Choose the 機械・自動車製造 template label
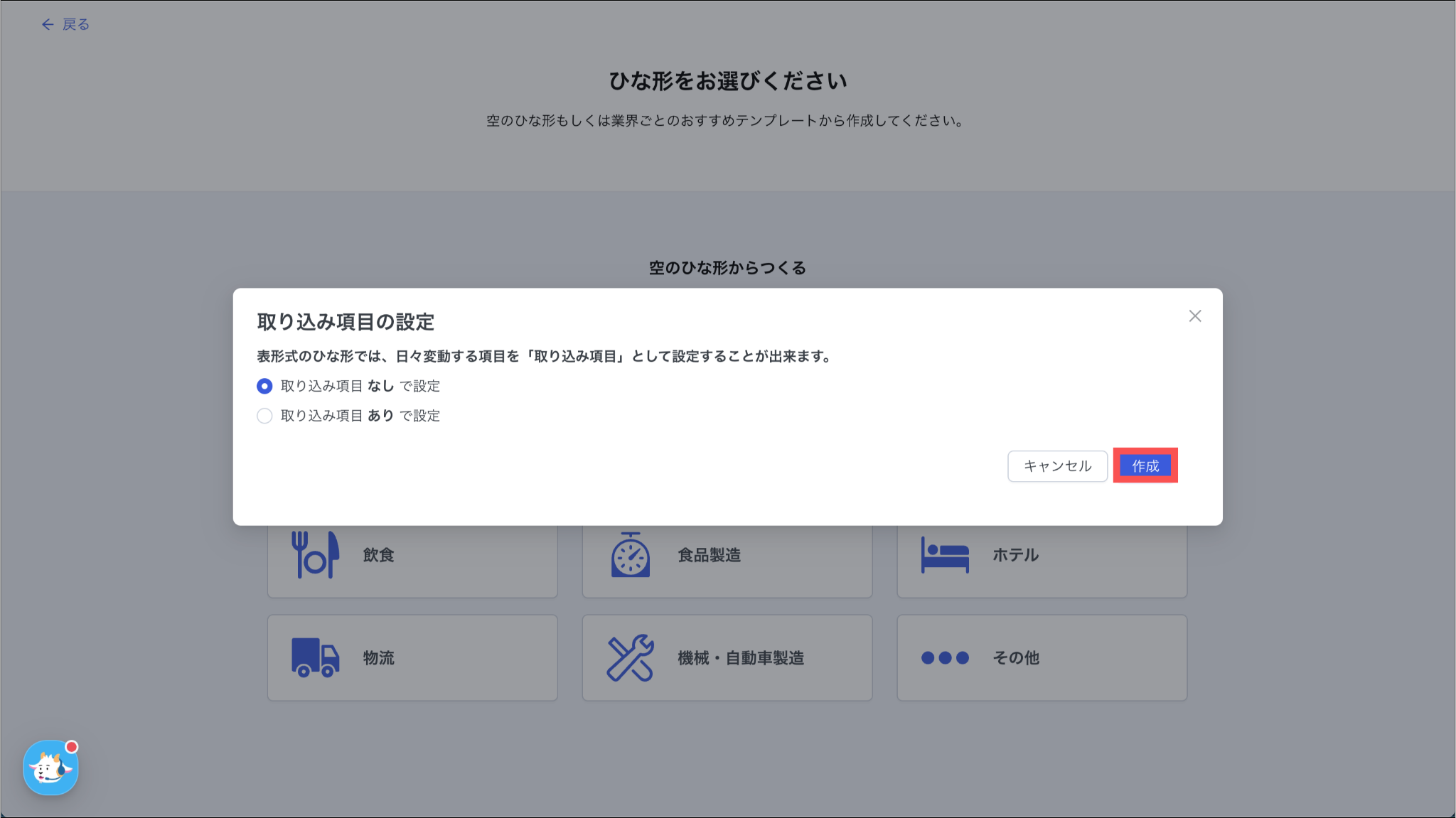1456x818 pixels. click(740, 658)
